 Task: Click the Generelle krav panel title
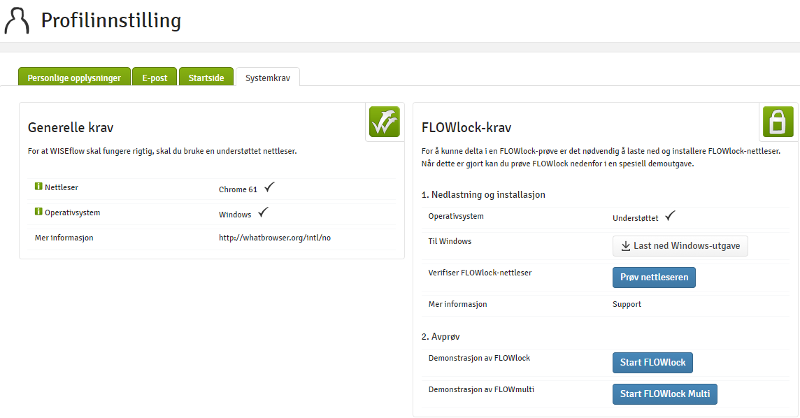[72, 129]
